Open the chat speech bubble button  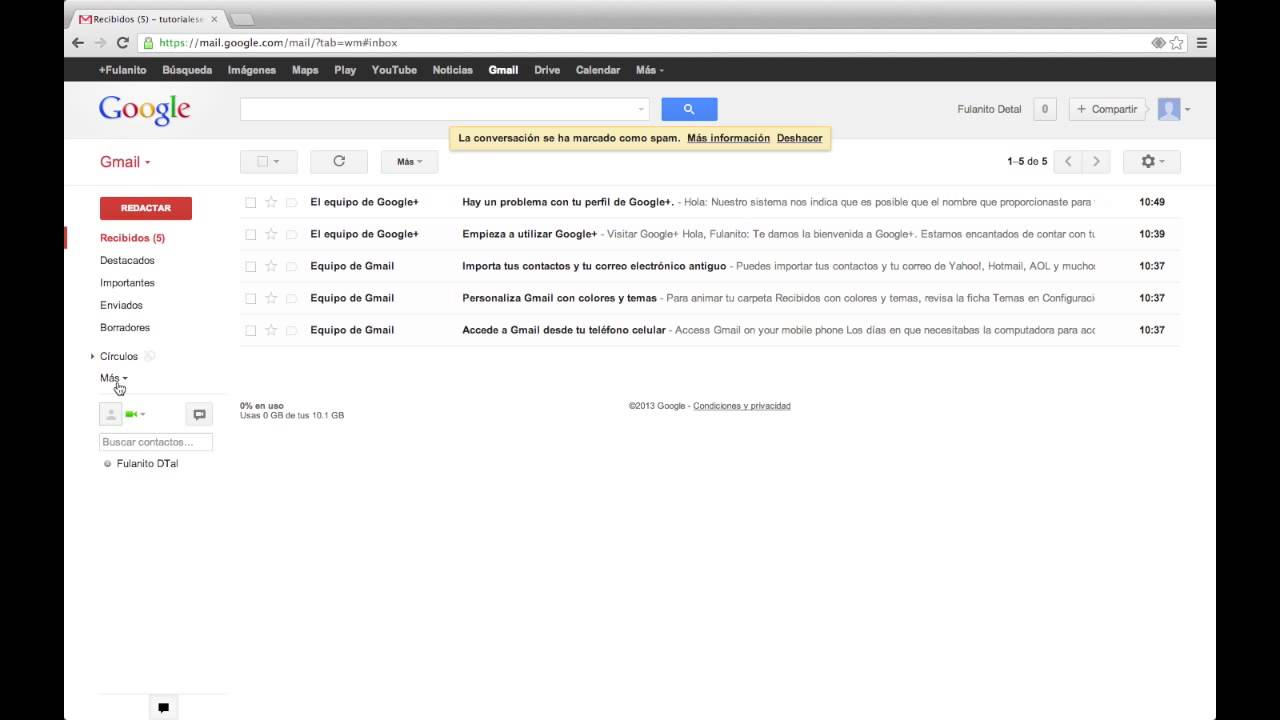click(199, 414)
